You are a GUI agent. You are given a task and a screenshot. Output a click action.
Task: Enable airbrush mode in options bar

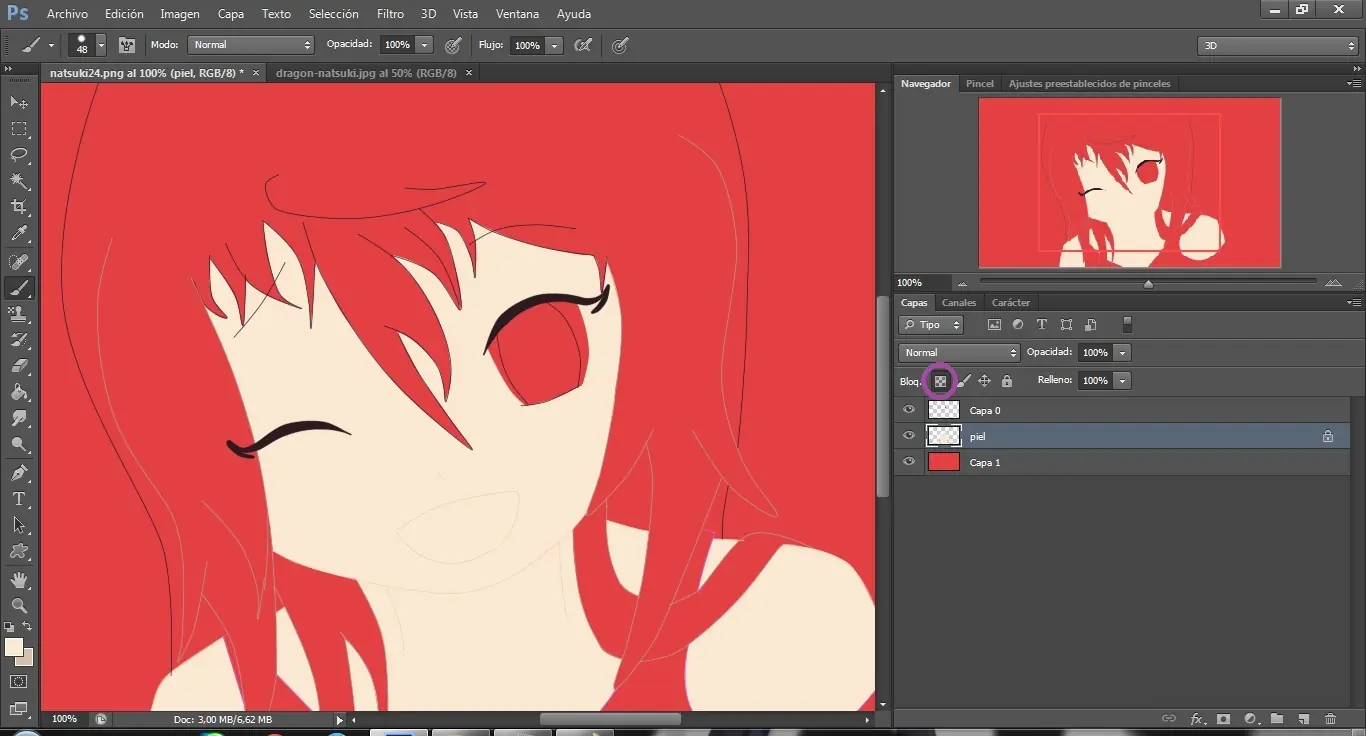click(583, 45)
